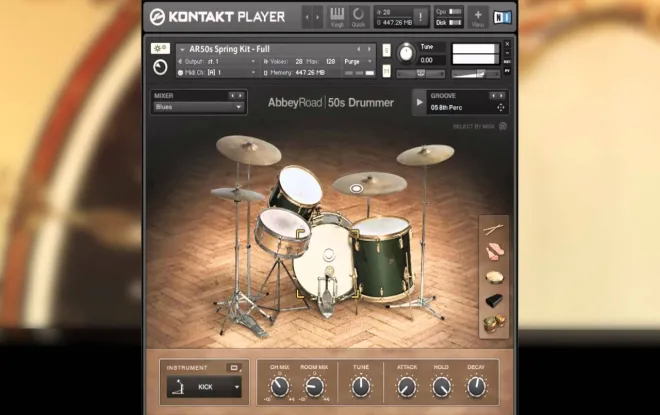
Task: Select the snare drum
Action: (x=281, y=231)
